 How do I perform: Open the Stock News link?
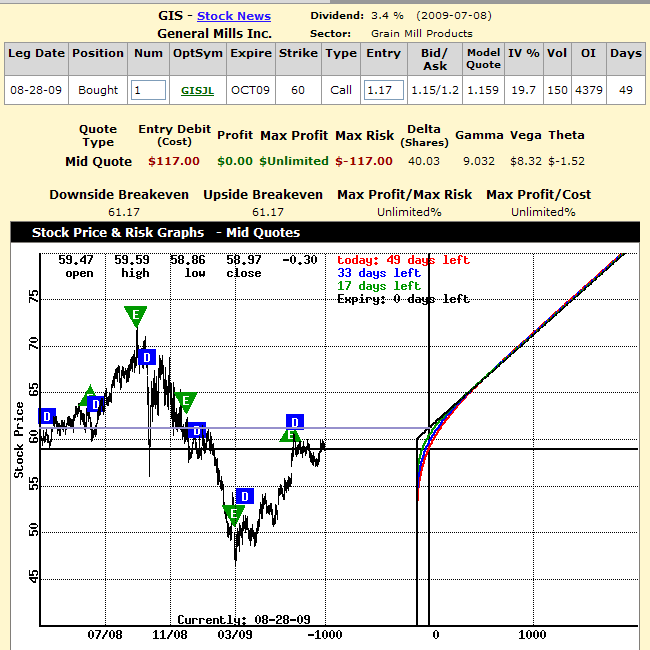coord(233,16)
